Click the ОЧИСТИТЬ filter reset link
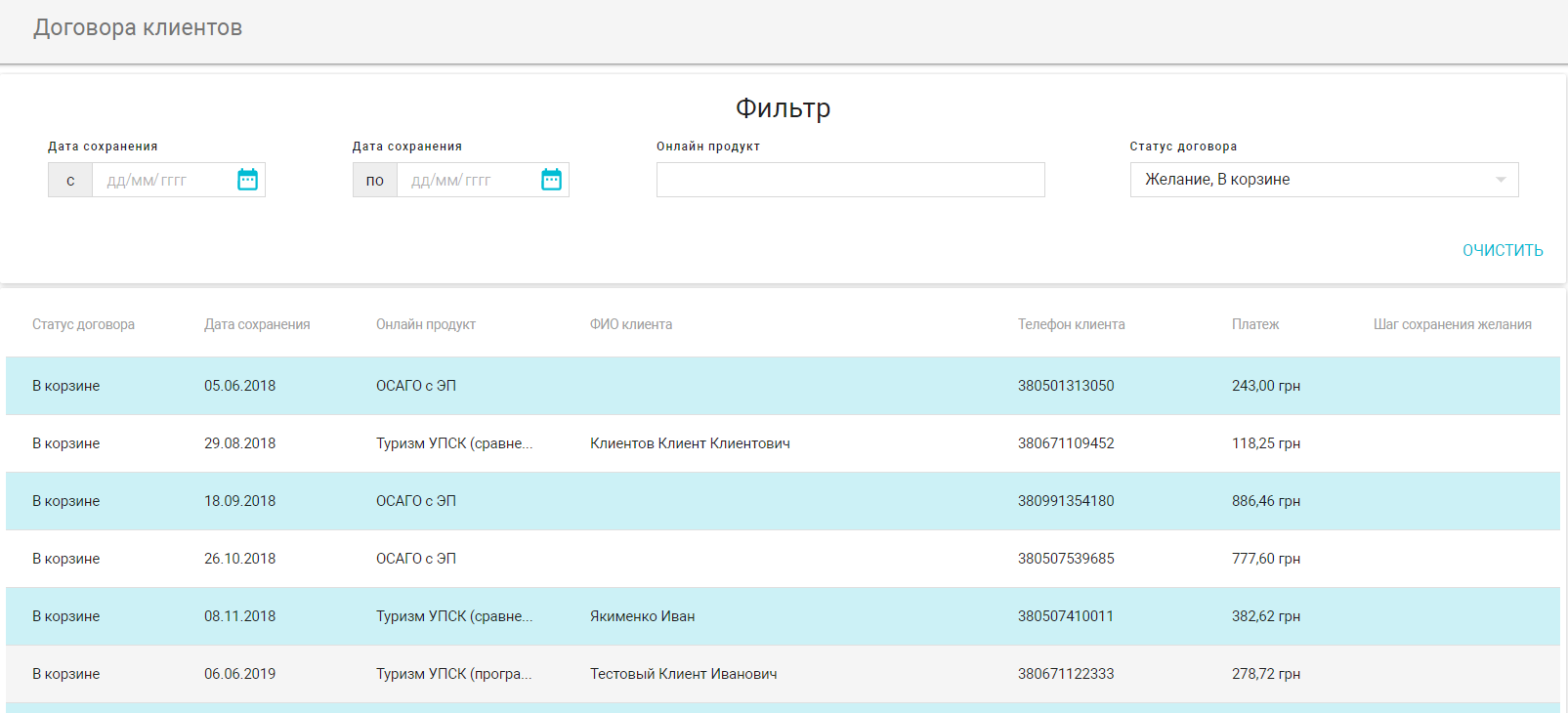This screenshot has height=713, width=1568. (1502, 250)
